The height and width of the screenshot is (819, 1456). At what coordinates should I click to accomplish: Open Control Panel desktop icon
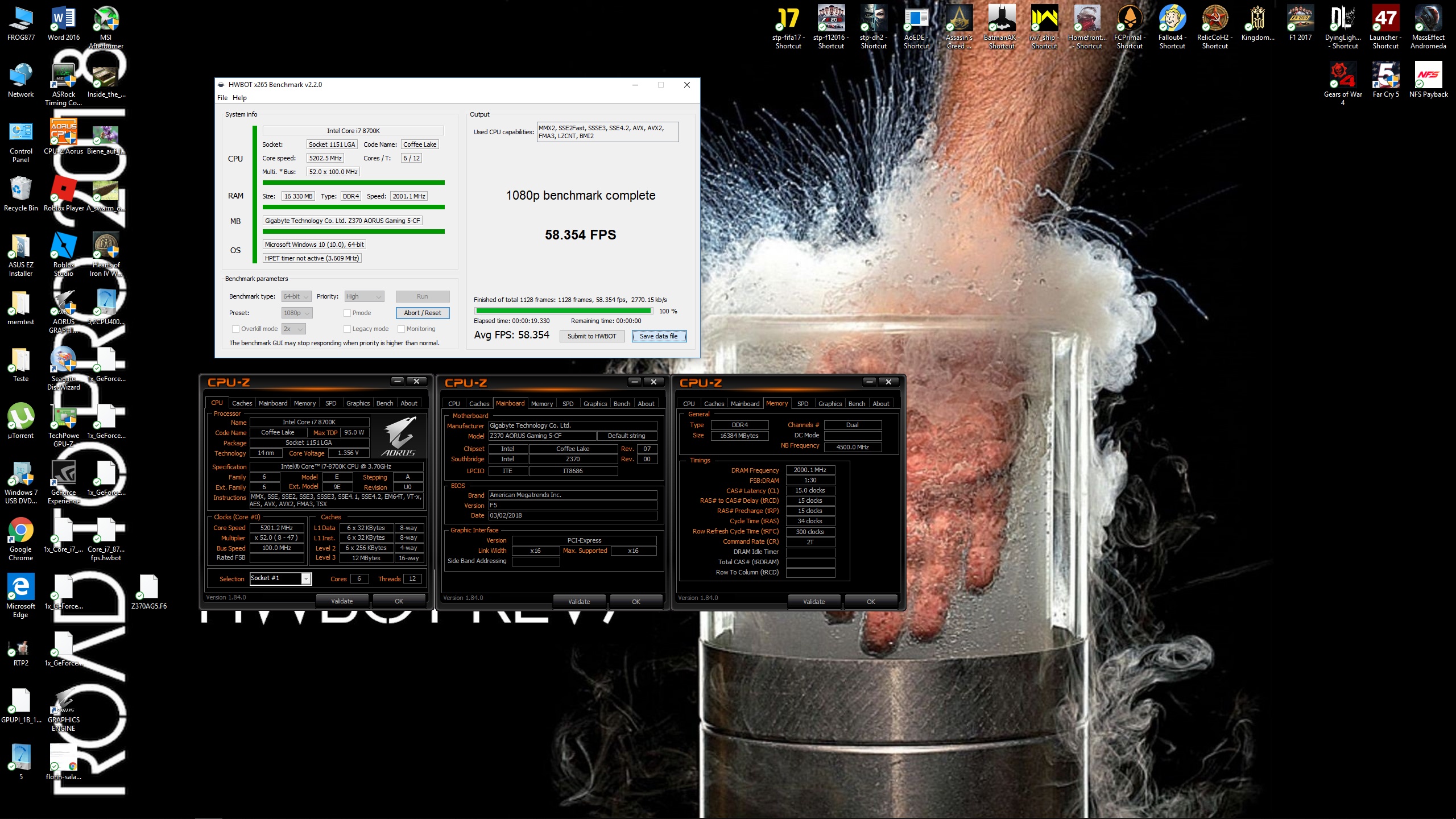(21, 141)
